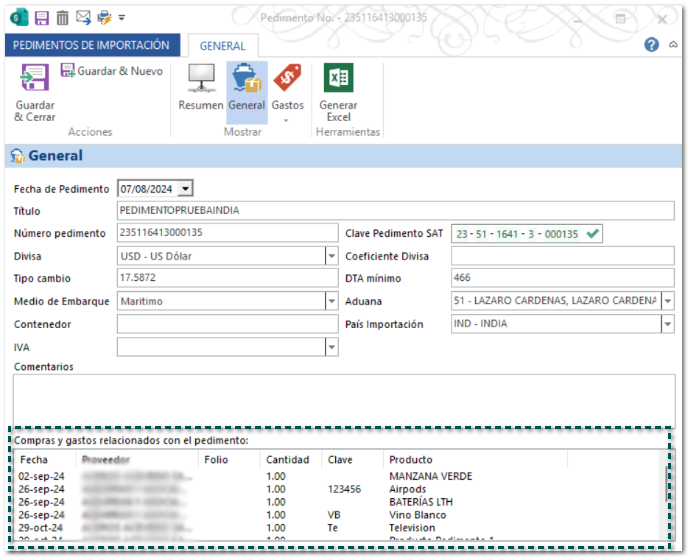
Task: Expand the IVA dropdown
Action: coord(331,347)
